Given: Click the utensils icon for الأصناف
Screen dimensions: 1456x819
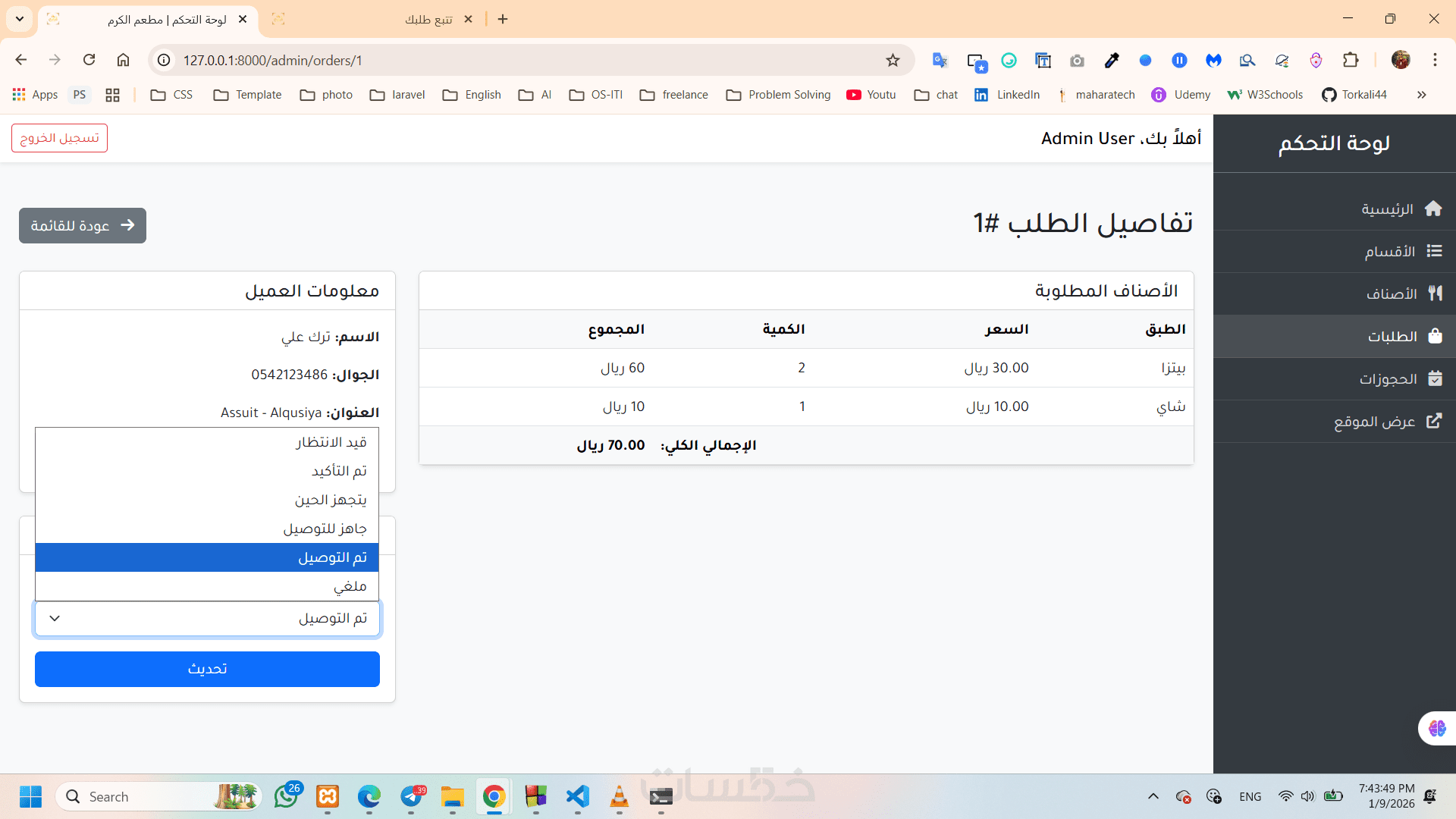Looking at the screenshot, I should pyautogui.click(x=1435, y=293).
